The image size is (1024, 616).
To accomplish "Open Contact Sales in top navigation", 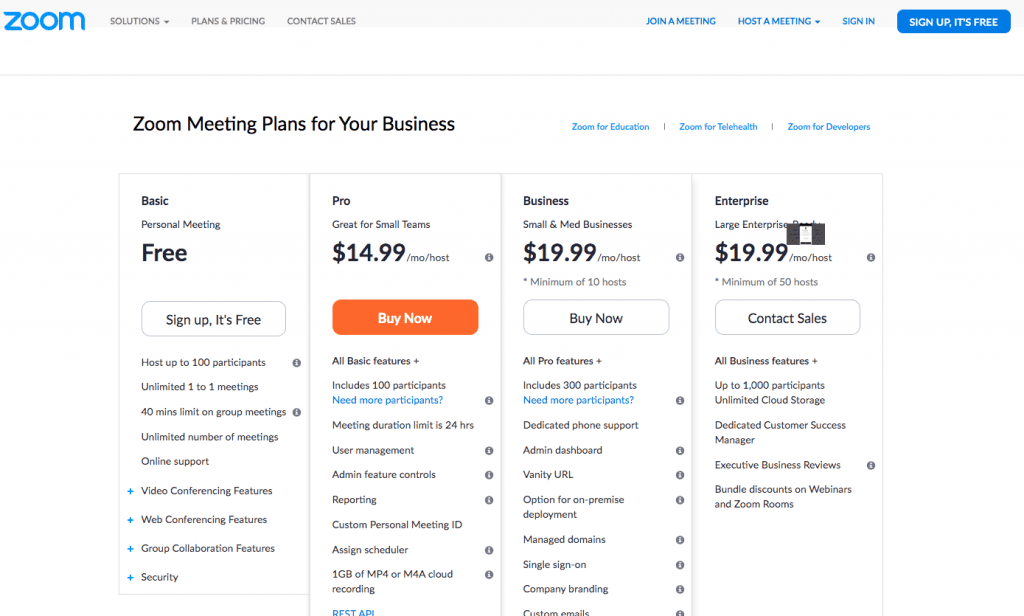I will point(321,21).
